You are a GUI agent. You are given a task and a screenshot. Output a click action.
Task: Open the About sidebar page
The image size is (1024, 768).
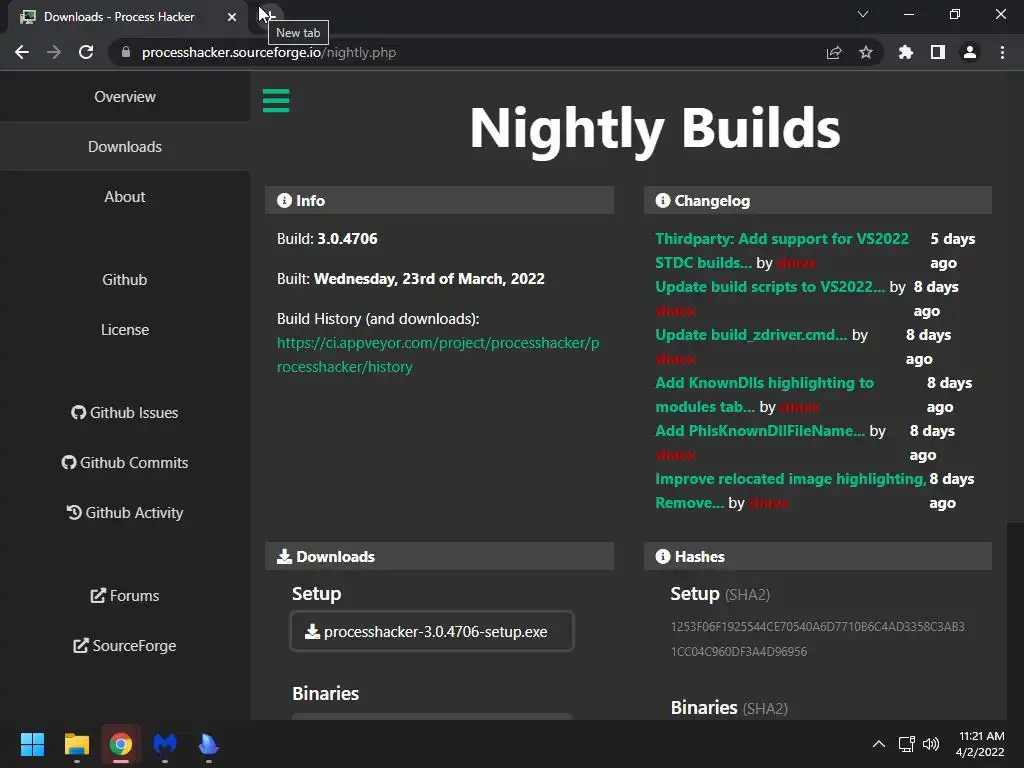(125, 197)
